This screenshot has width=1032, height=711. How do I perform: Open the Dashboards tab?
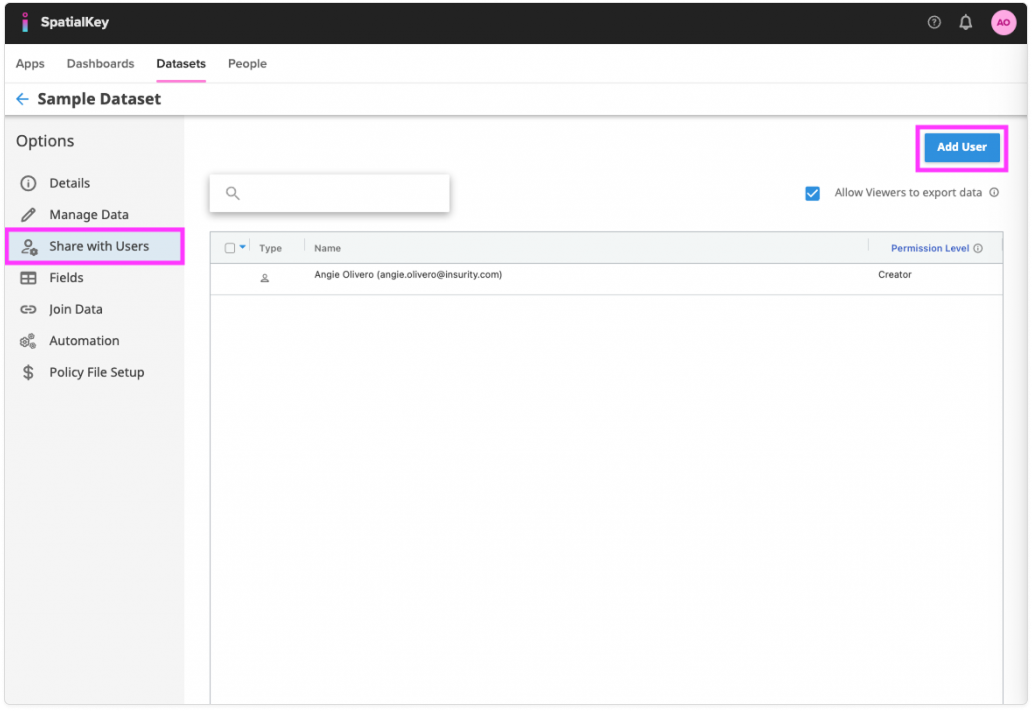(100, 64)
